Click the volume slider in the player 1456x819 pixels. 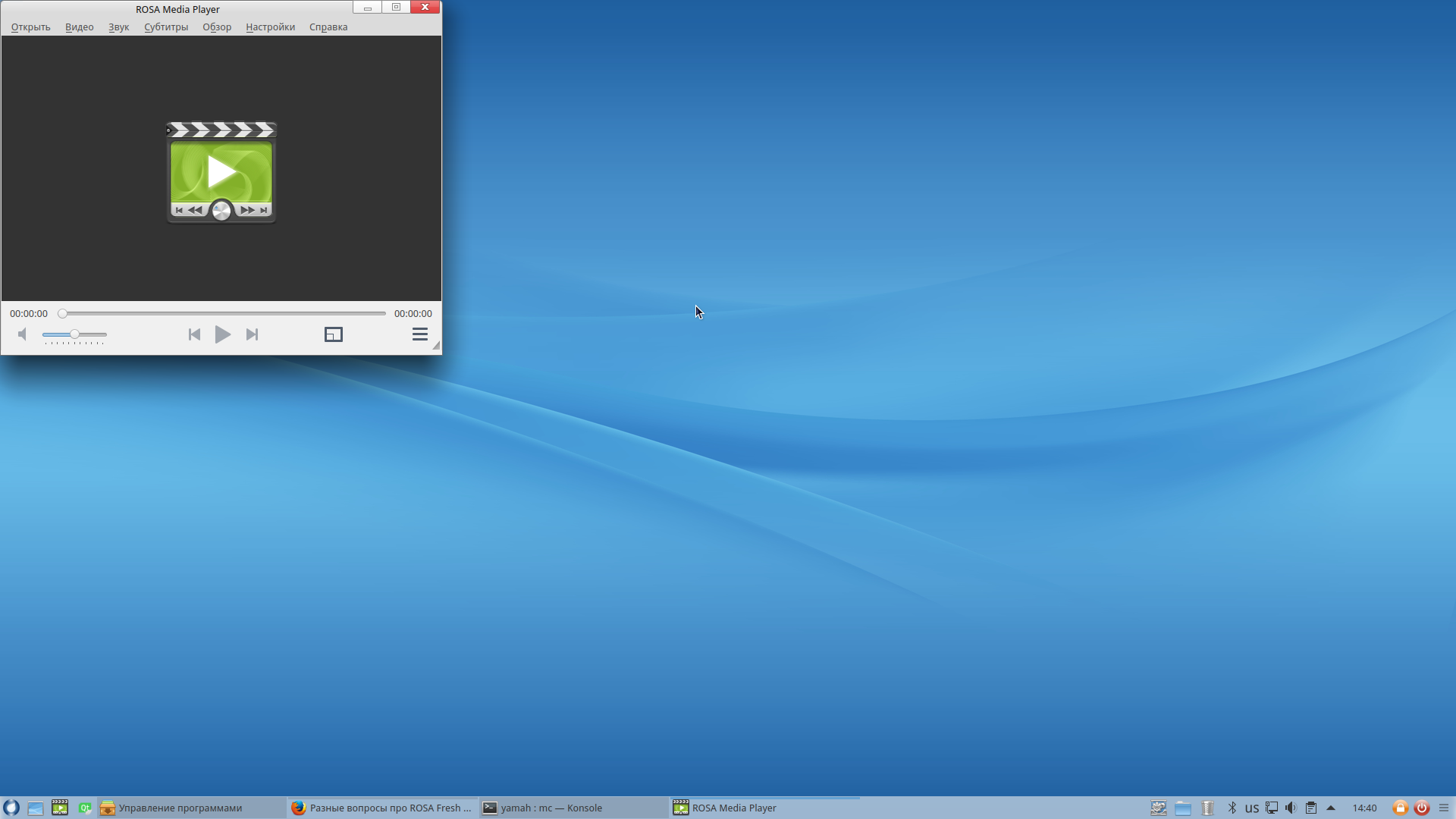click(74, 334)
